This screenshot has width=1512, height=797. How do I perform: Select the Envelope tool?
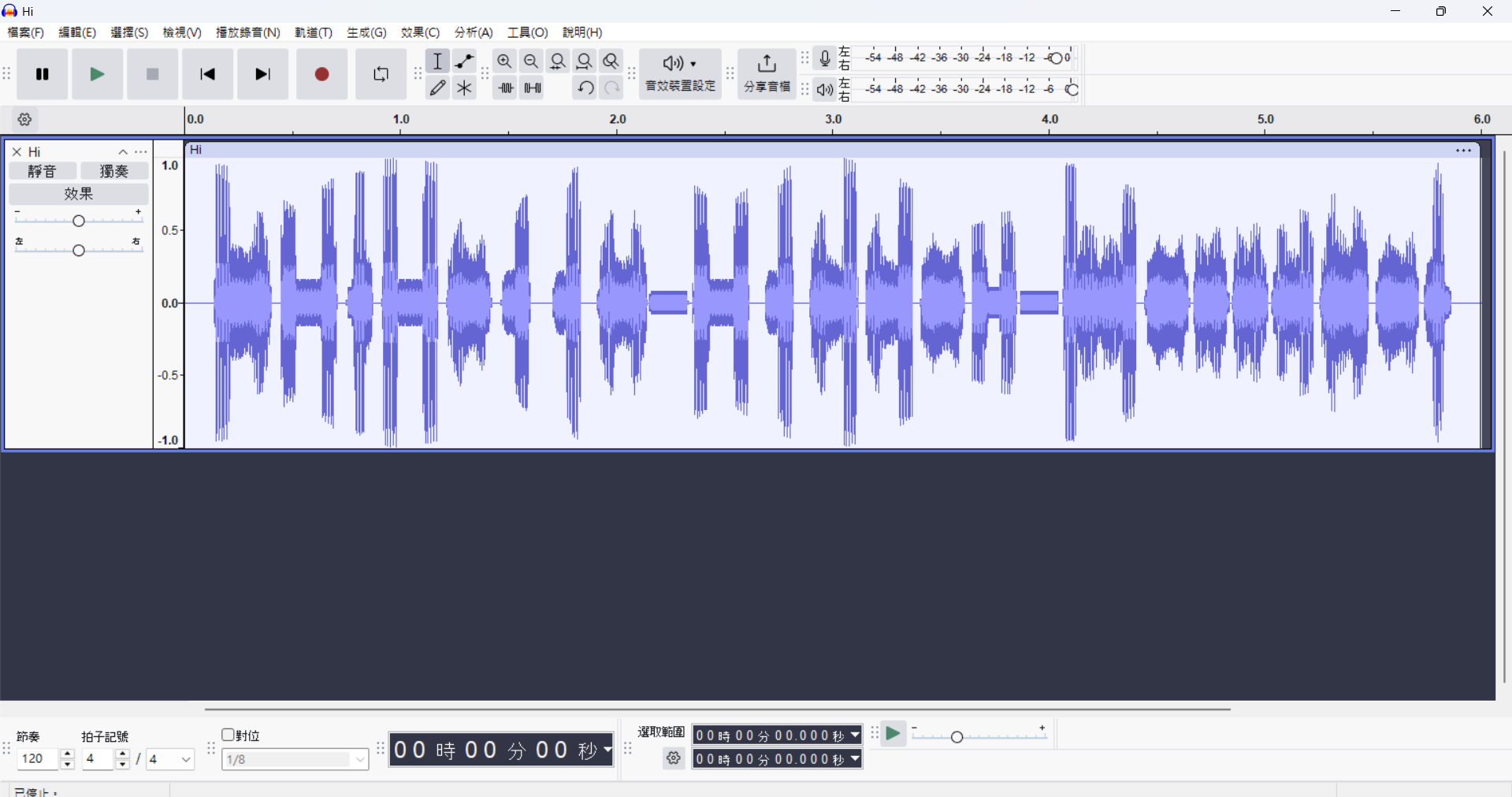(465, 61)
